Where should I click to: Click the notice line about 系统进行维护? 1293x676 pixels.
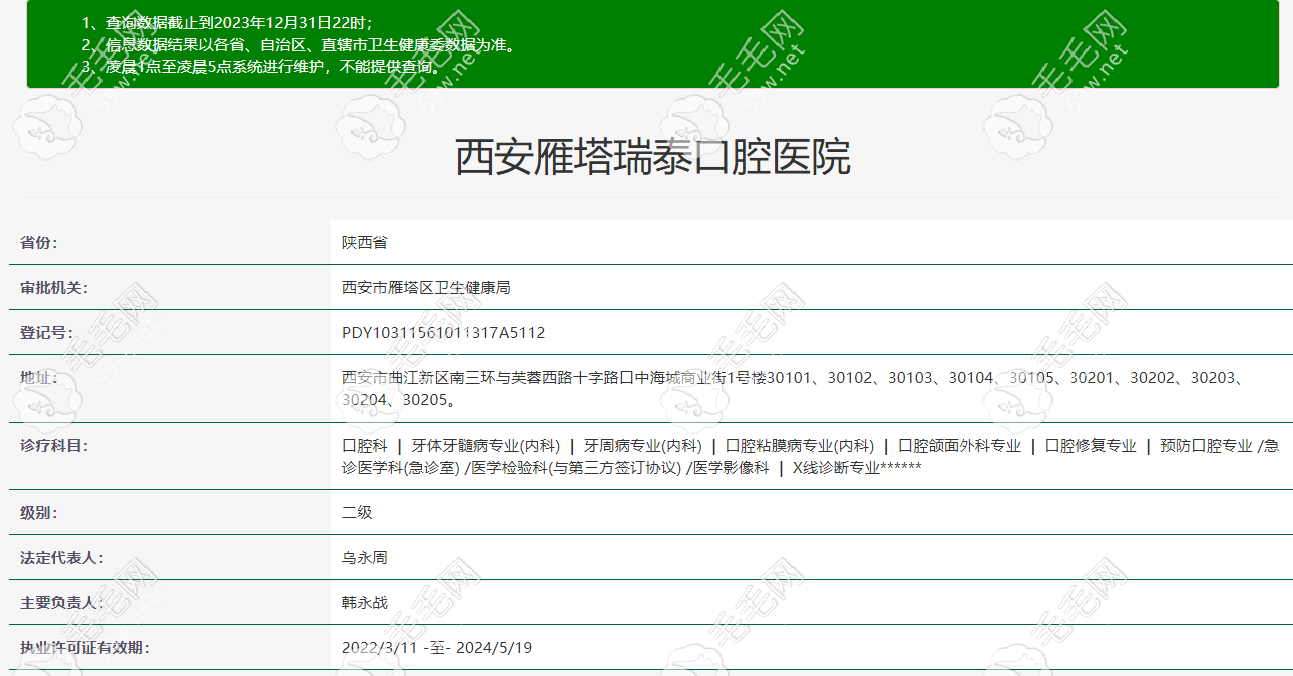pyautogui.click(x=262, y=67)
